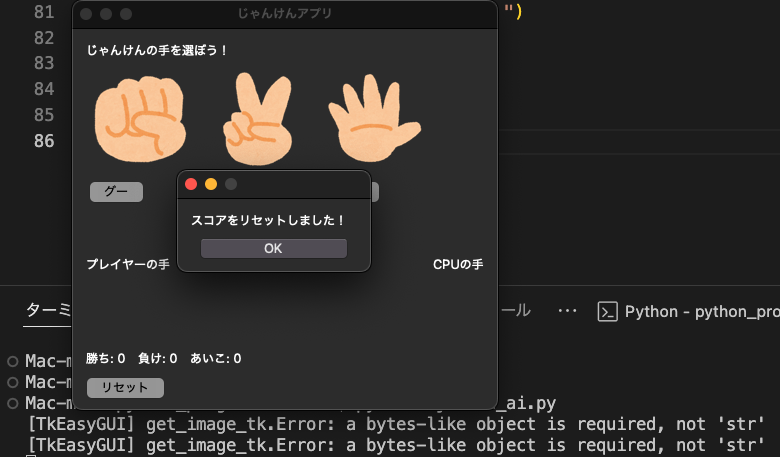The width and height of the screenshot is (780, 457).
Task: Select the Python terminal icon in panel
Action: click(x=607, y=312)
